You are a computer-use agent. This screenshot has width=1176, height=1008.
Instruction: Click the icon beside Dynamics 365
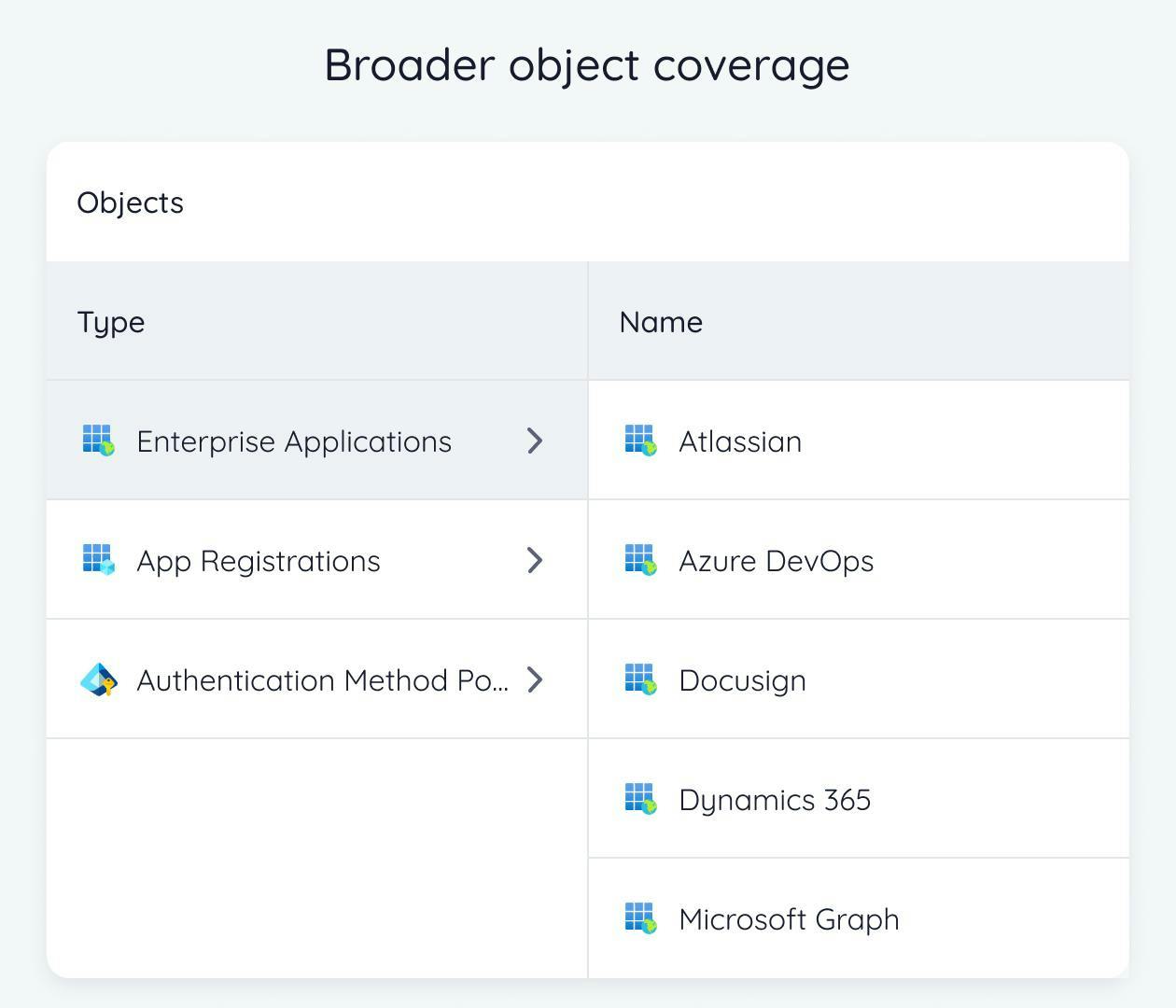point(640,799)
